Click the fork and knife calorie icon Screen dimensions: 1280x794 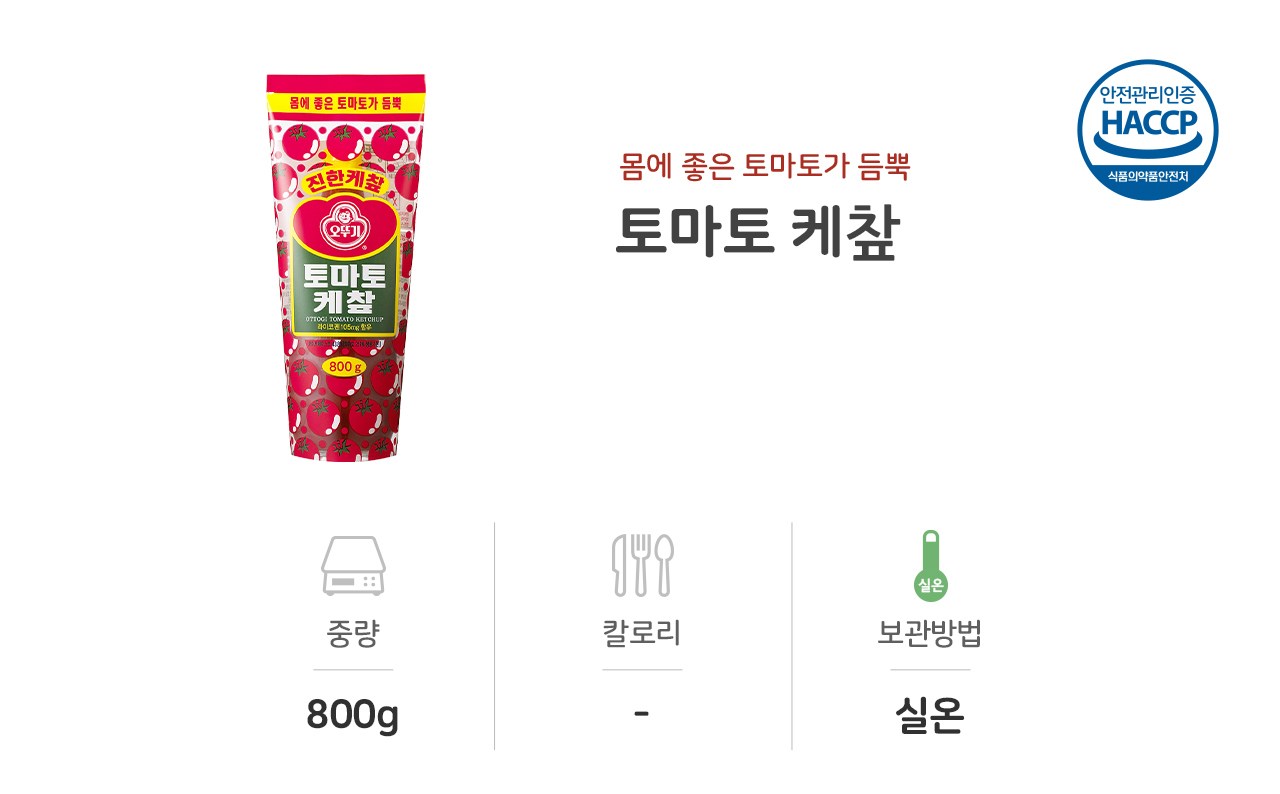(643, 565)
